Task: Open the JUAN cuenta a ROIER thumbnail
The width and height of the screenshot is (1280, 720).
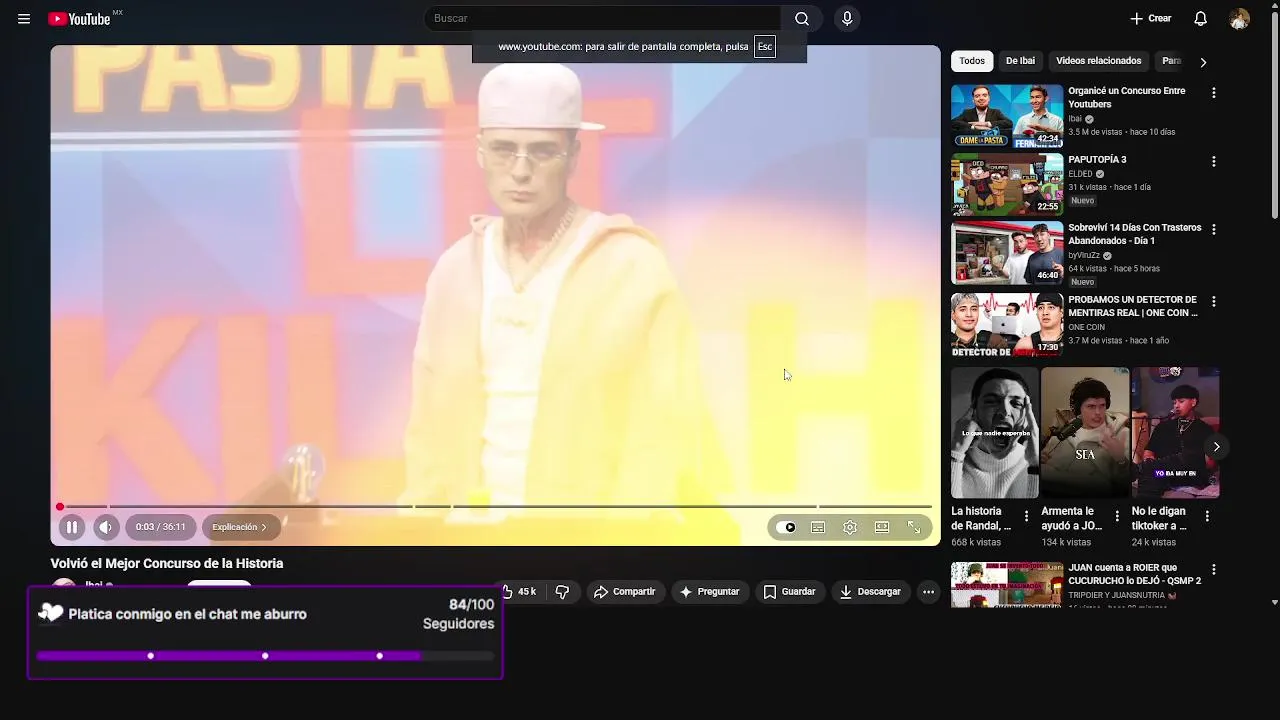Action: click(1007, 584)
